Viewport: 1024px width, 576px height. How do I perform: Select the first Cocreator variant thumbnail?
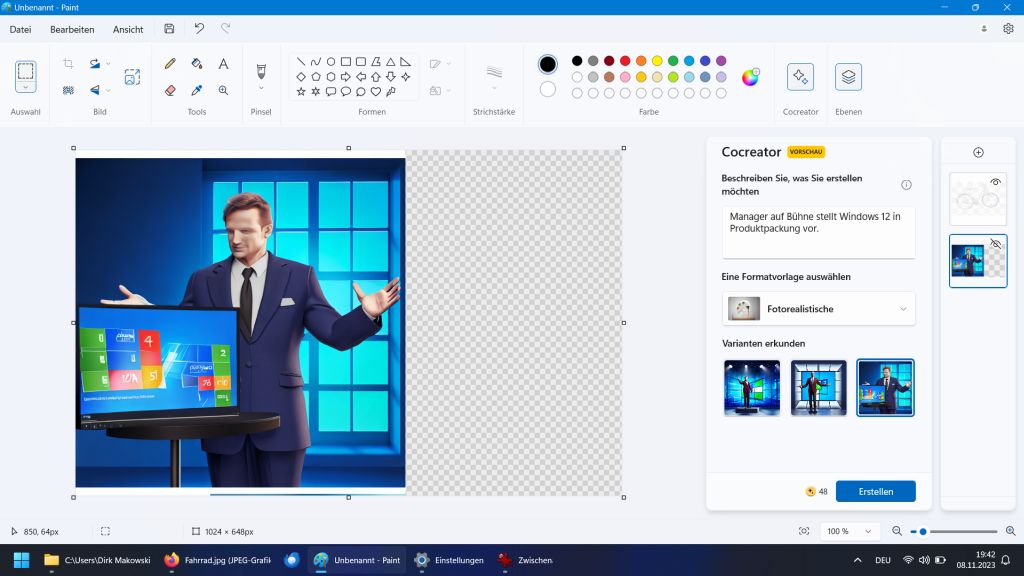[x=752, y=387]
